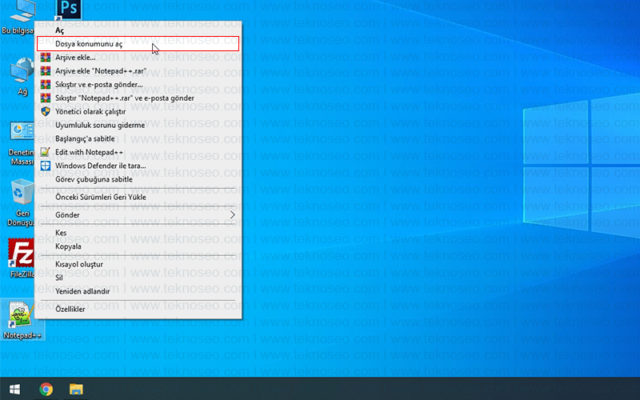Select the Denetim Masası desktop icon
This screenshot has width=640, height=400.
click(20, 143)
